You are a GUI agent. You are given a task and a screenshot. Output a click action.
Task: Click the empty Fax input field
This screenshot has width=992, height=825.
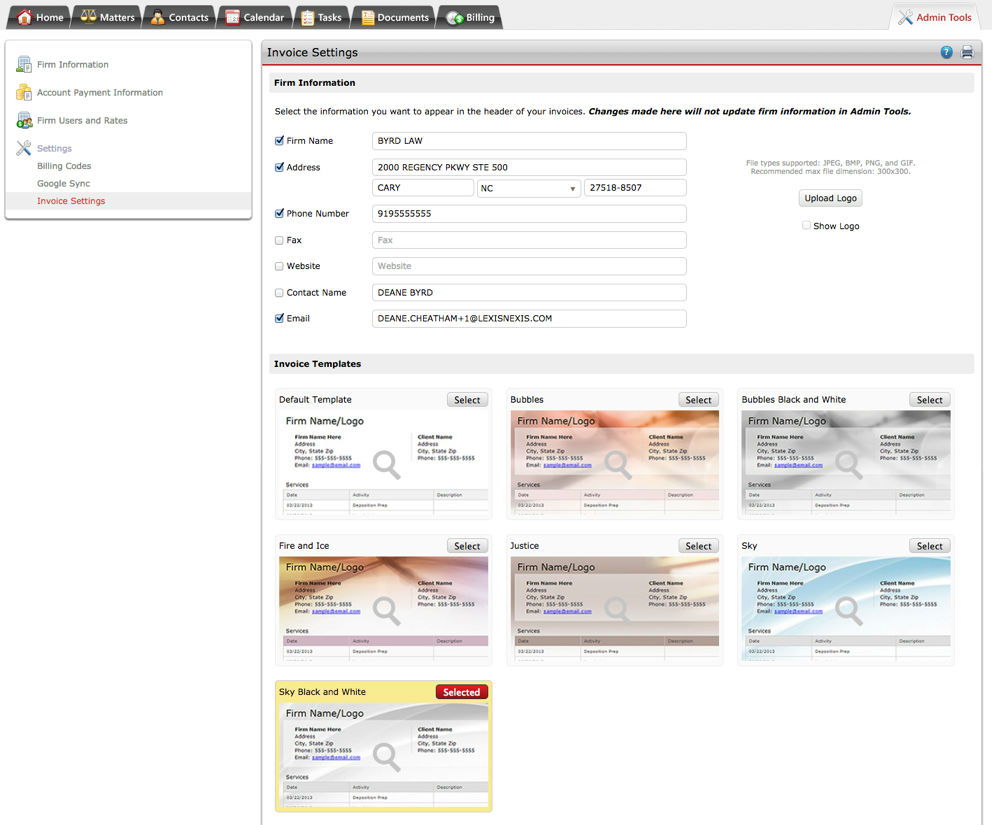click(529, 240)
